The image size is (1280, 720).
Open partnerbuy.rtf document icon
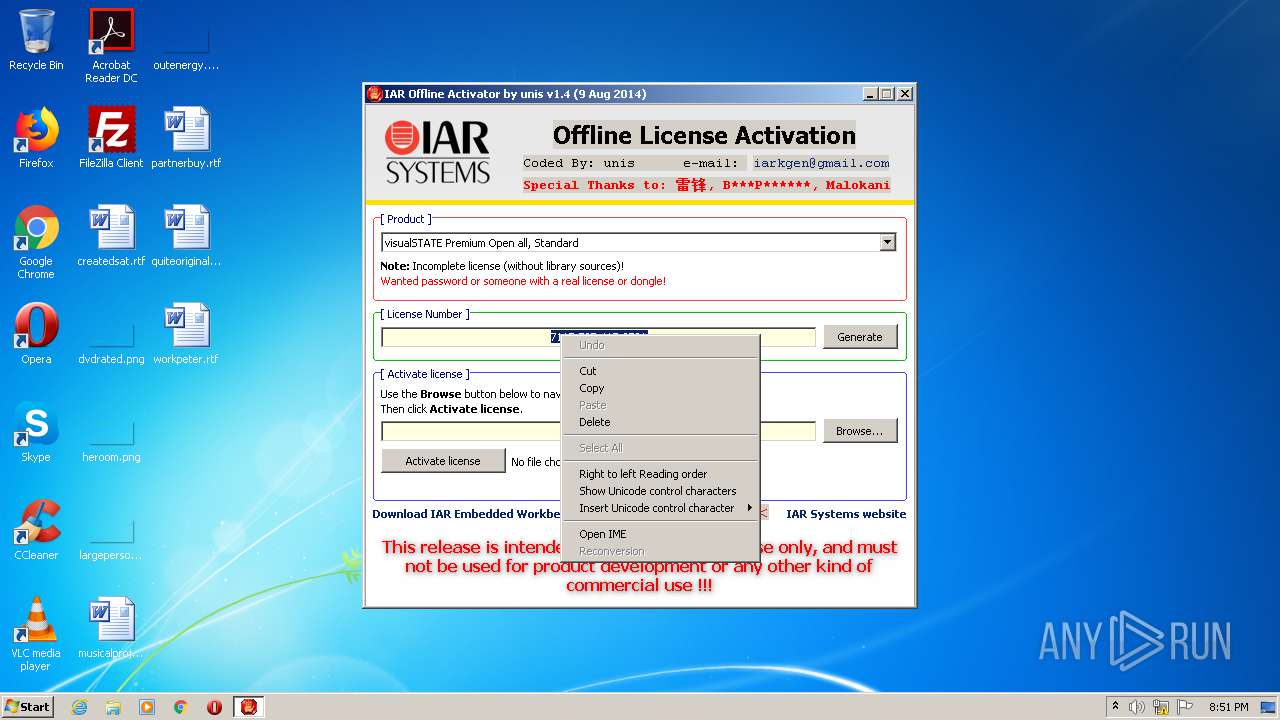pos(186,138)
